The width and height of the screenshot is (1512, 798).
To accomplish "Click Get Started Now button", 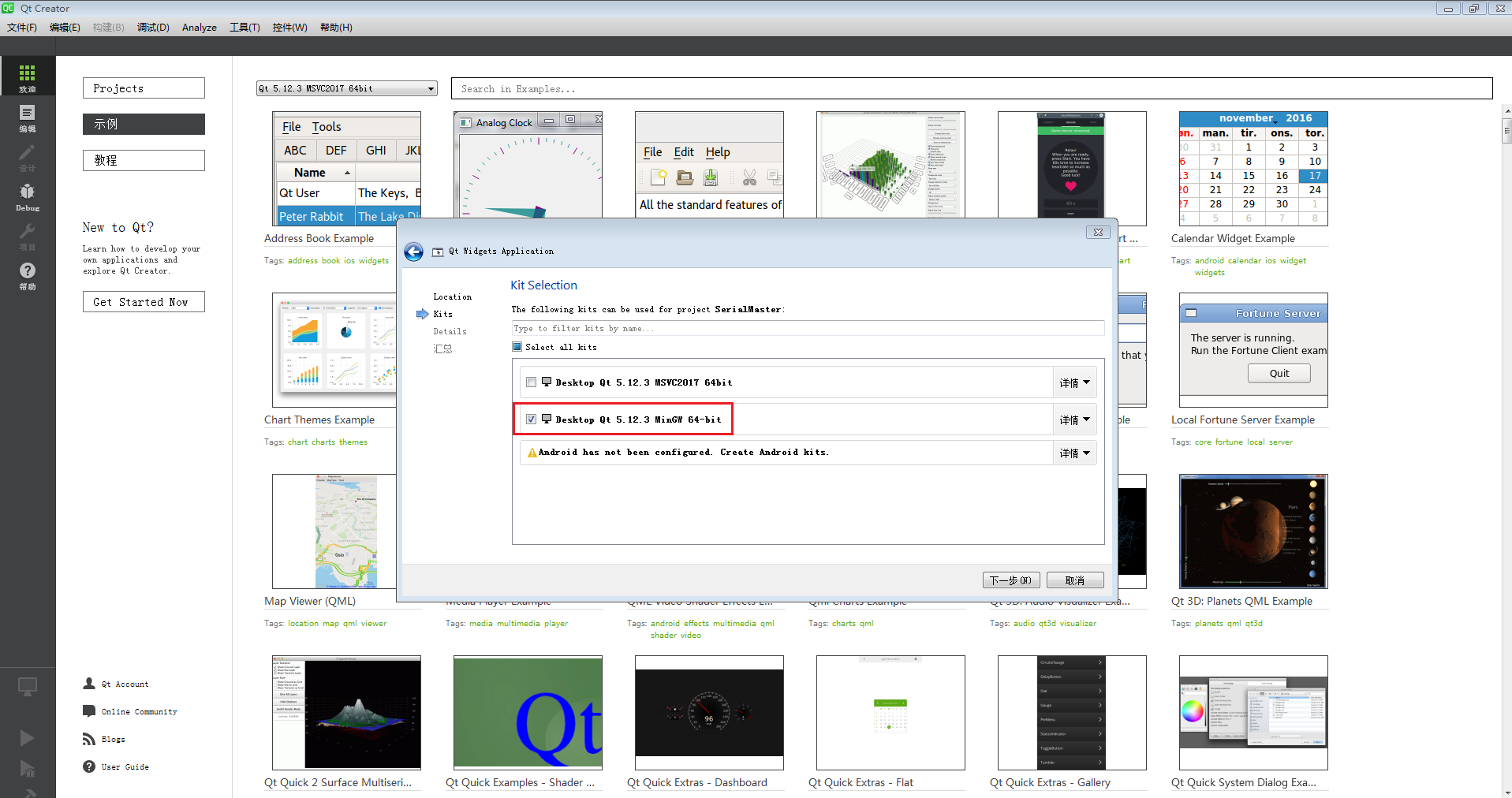I will (x=144, y=302).
